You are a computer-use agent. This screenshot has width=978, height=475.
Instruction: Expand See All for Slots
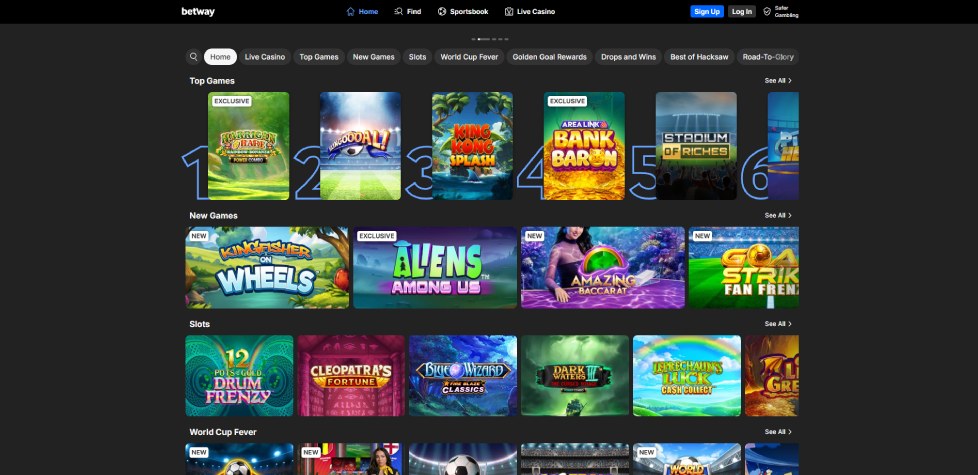pyautogui.click(x=778, y=324)
